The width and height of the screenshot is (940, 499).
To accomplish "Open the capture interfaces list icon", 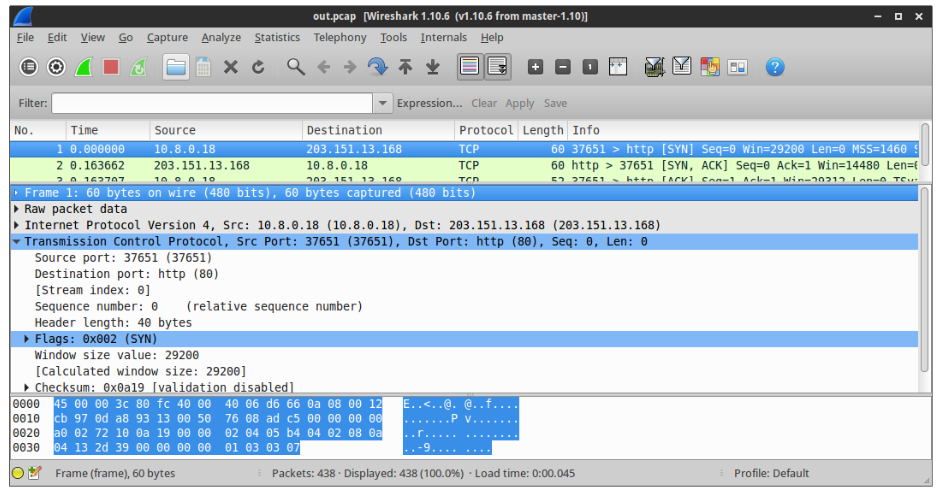I will click(x=28, y=67).
